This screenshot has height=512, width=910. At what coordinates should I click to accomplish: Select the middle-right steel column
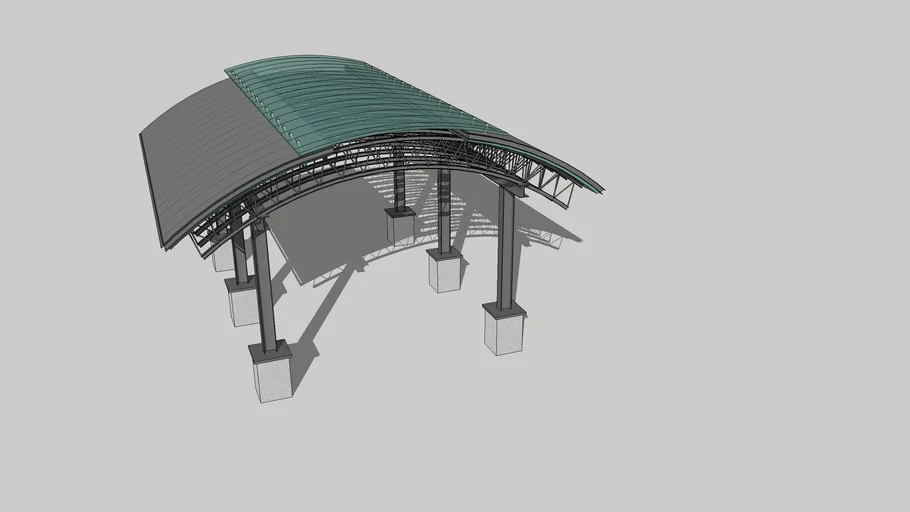coord(444,210)
